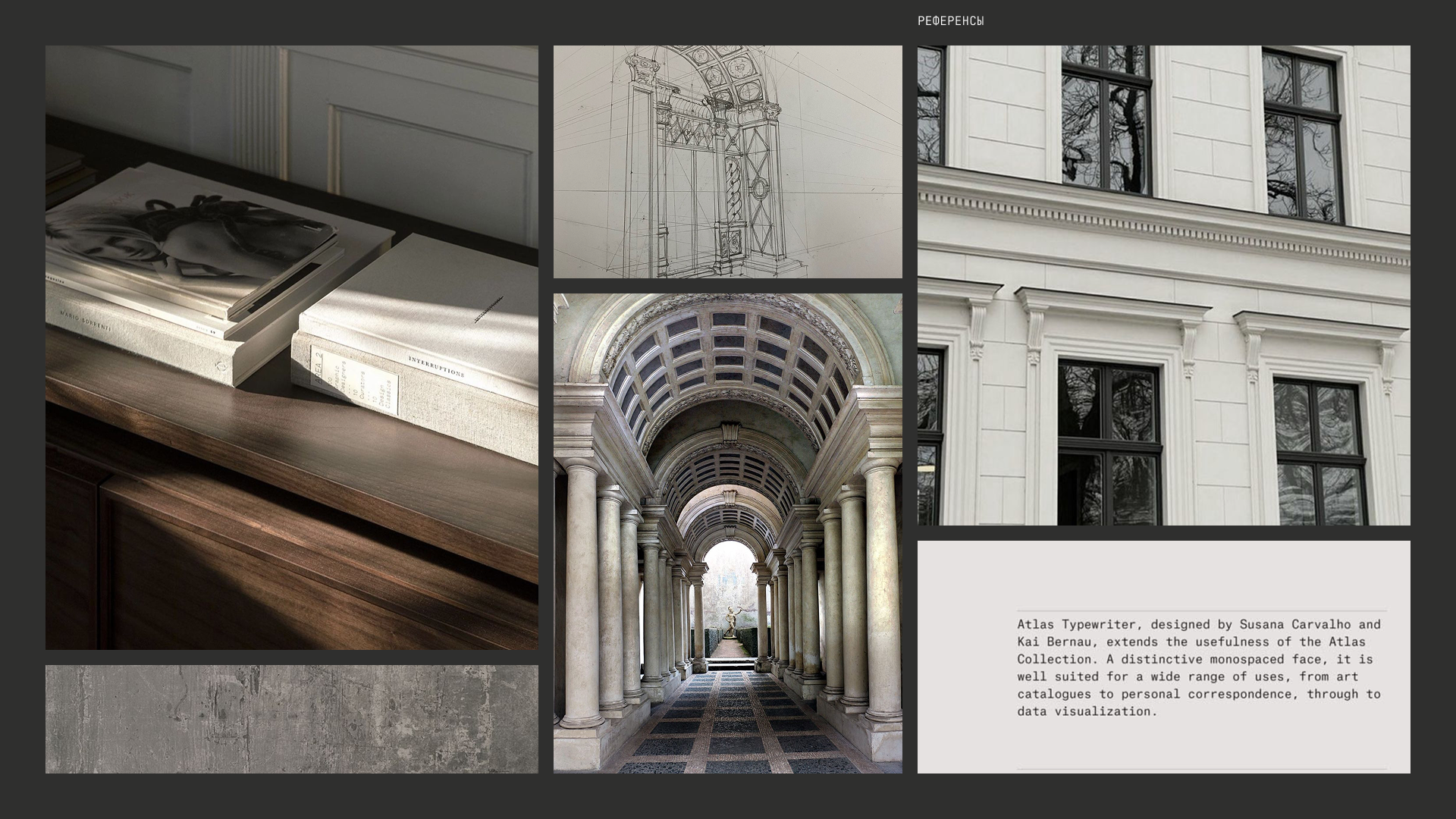1456x819 pixels.
Task: Select the concrete texture image strip
Action: (292, 720)
